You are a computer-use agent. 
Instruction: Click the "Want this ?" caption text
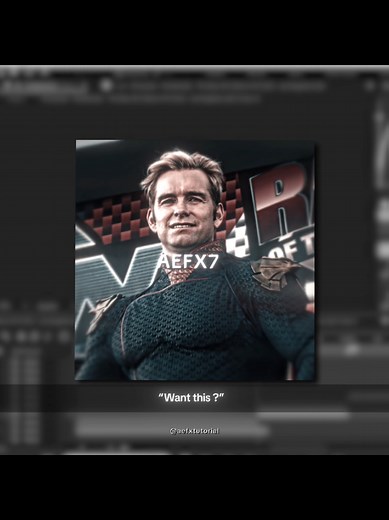(x=191, y=397)
